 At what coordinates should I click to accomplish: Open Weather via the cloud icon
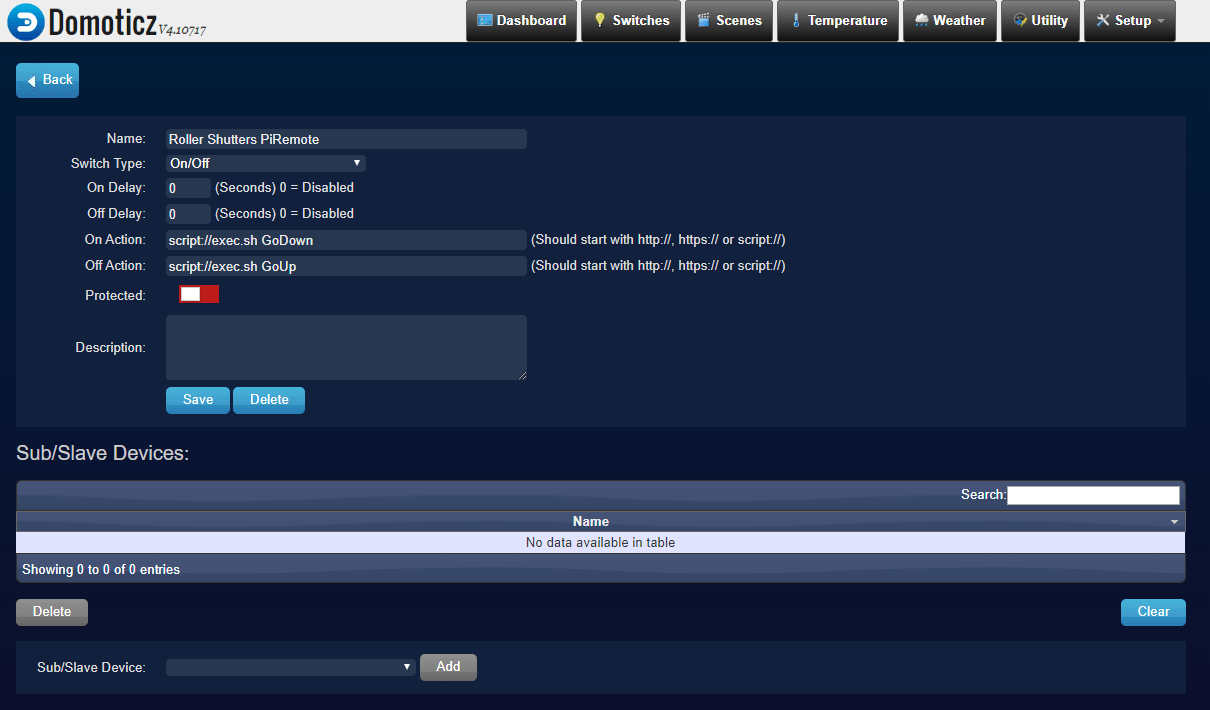coord(921,21)
